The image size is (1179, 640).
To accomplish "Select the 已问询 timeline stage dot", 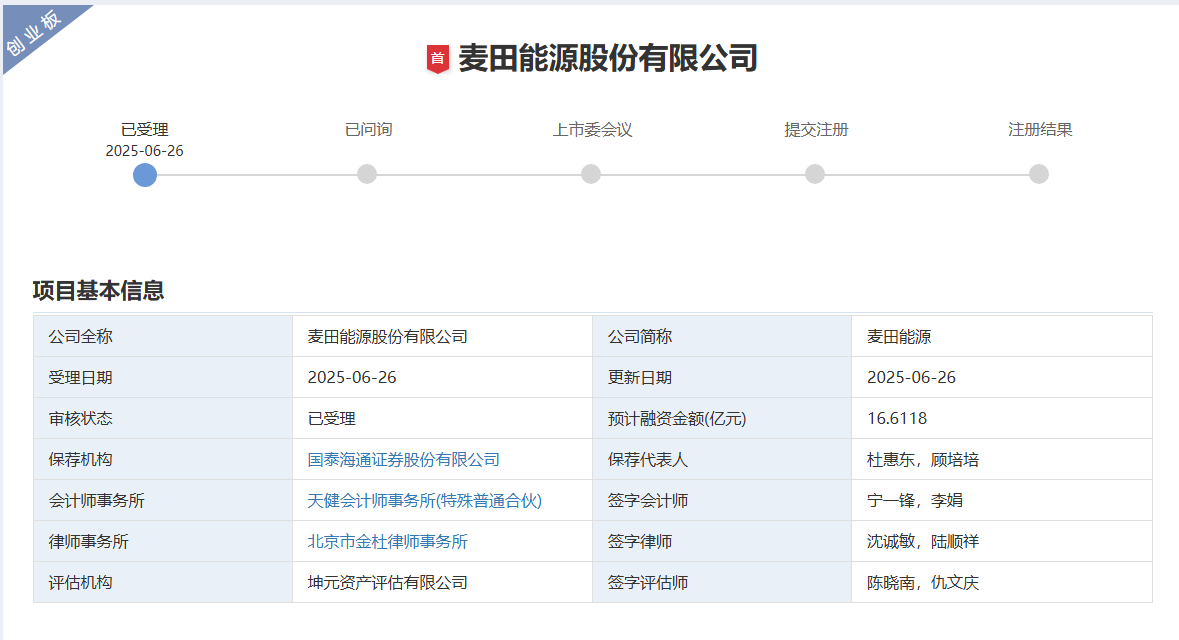I will pos(367,174).
